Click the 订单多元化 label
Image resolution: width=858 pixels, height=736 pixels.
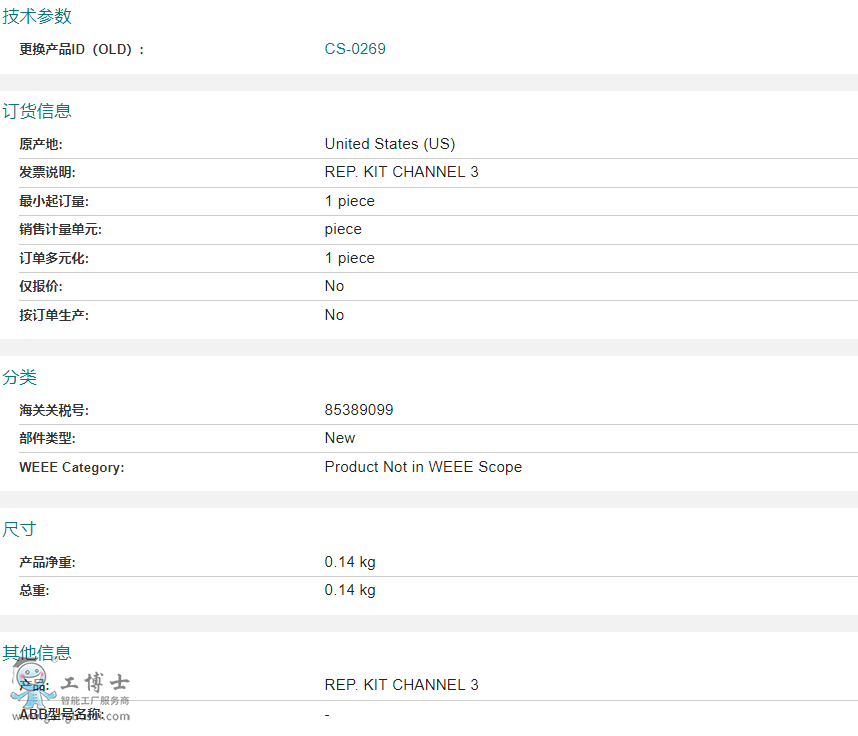coord(54,258)
